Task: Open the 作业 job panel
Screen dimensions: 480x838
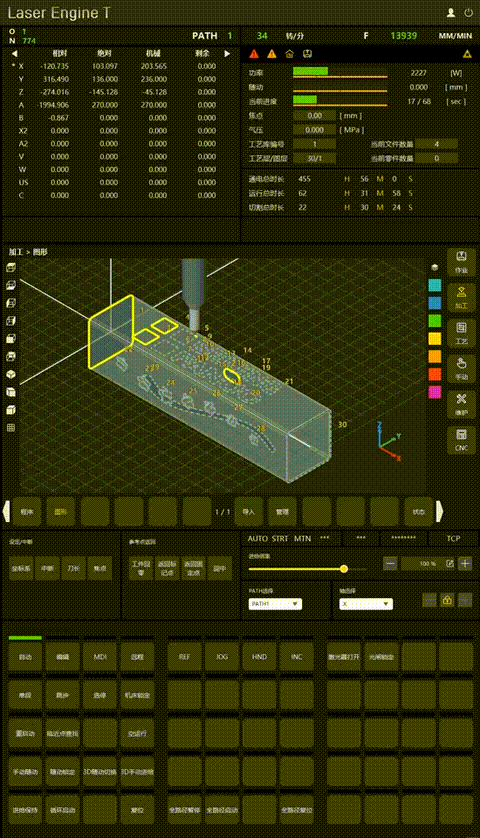Action: [461, 261]
